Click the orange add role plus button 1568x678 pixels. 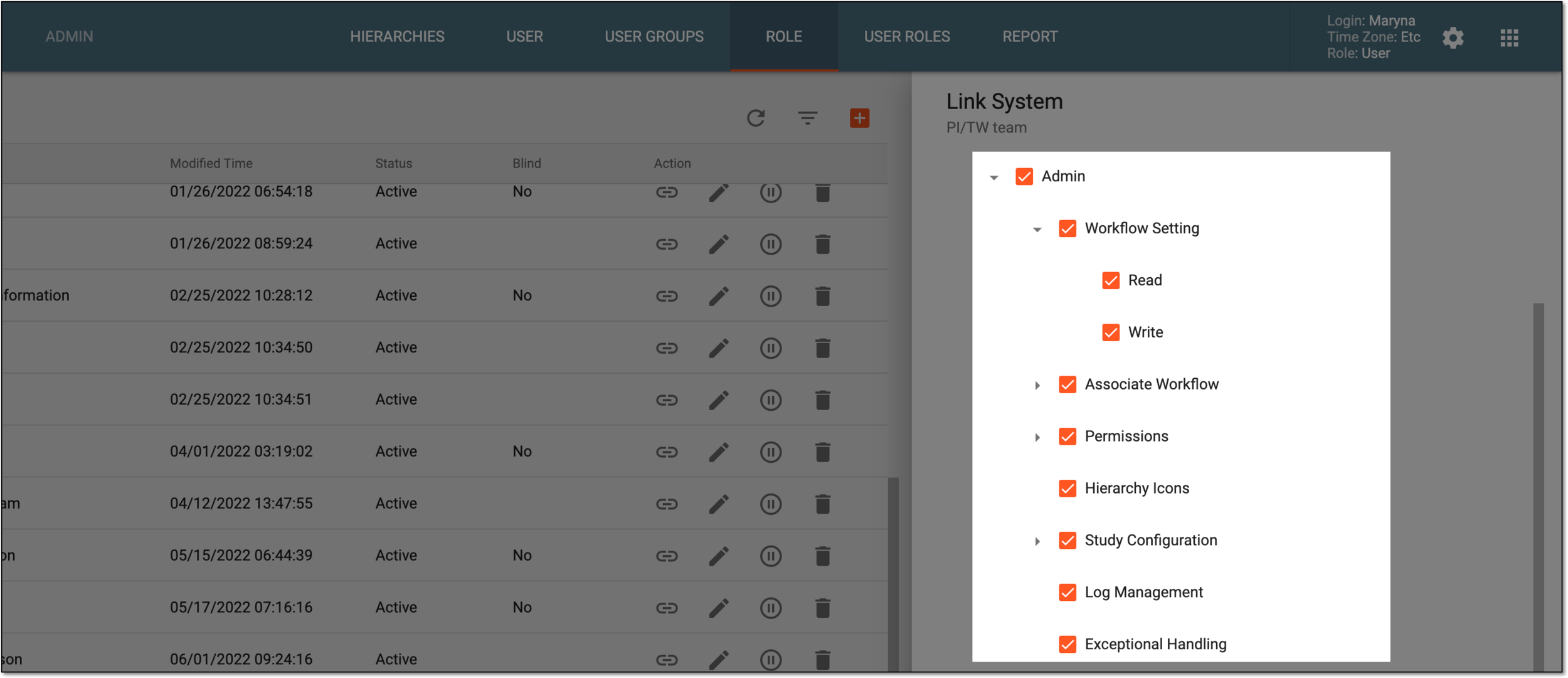click(859, 118)
